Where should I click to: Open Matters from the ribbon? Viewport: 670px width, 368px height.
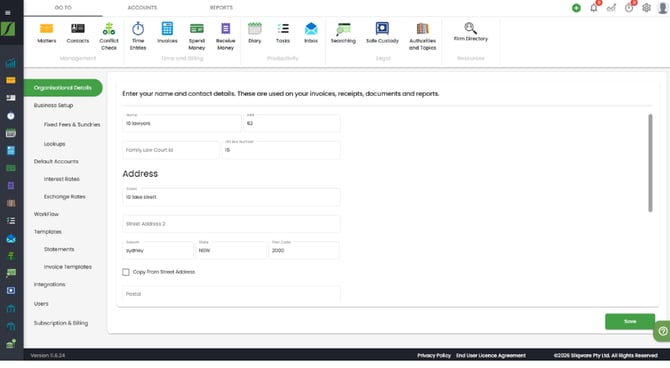(47, 33)
